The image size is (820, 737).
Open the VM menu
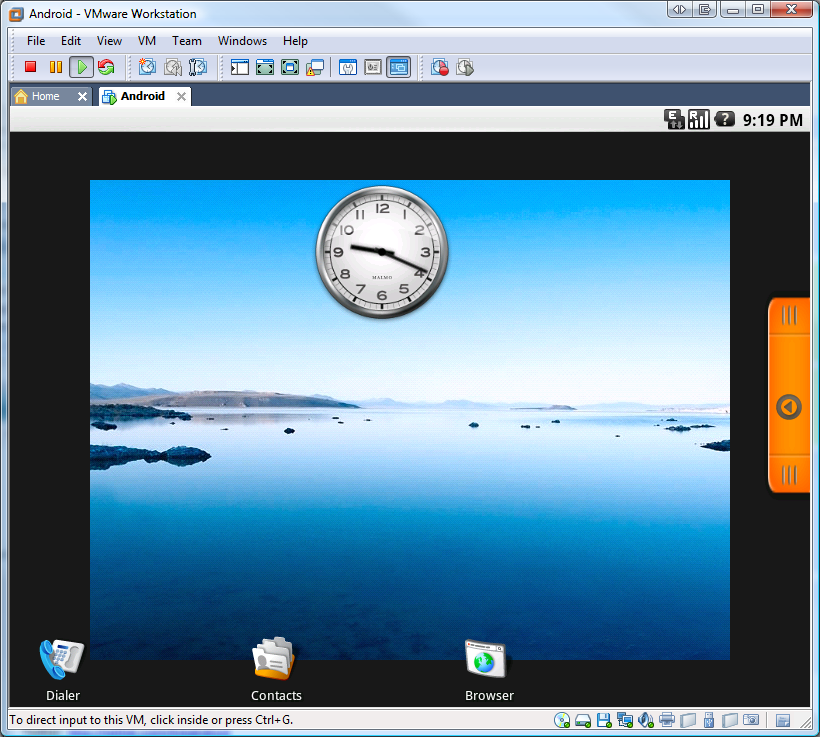[x=147, y=41]
